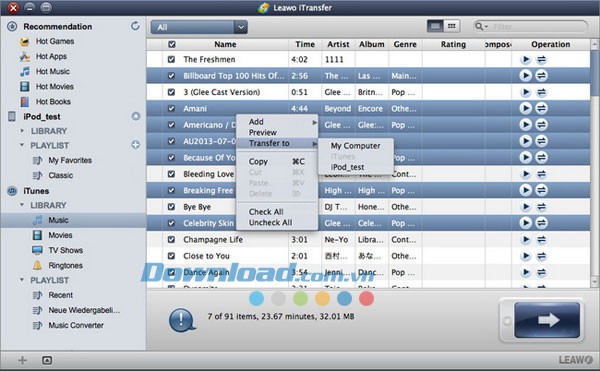Image resolution: width=600 pixels, height=371 pixels.
Task: Choose Copy in context menu
Action: pos(277,161)
